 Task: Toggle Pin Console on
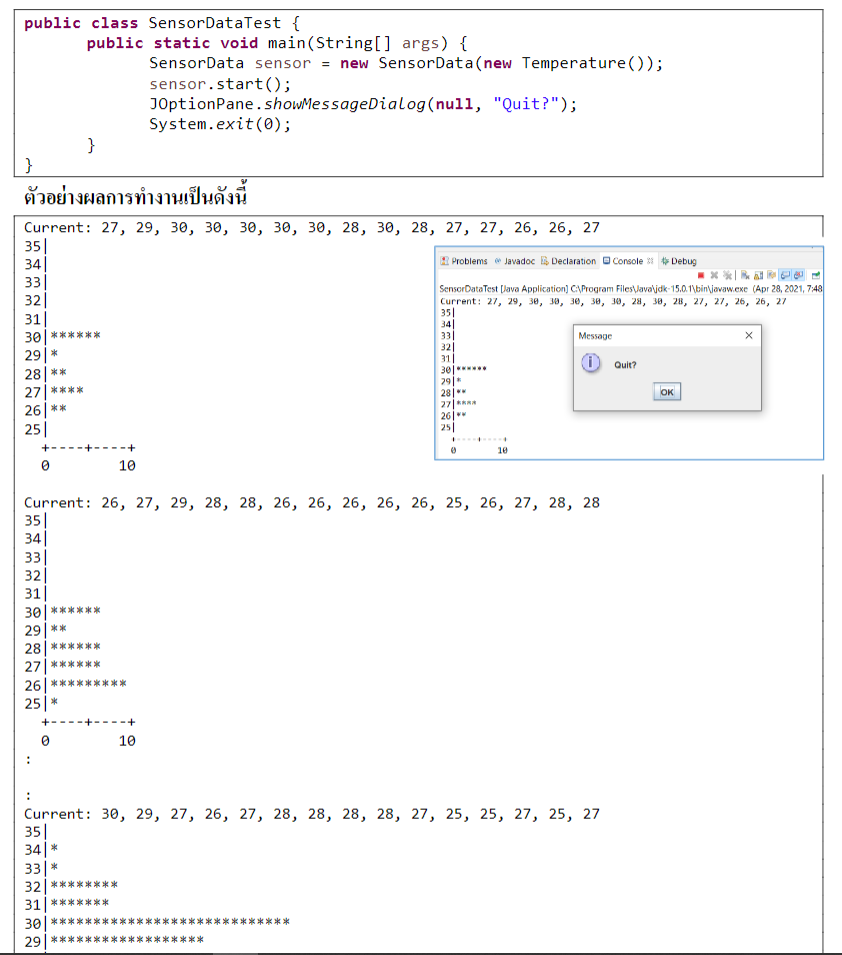(770, 275)
